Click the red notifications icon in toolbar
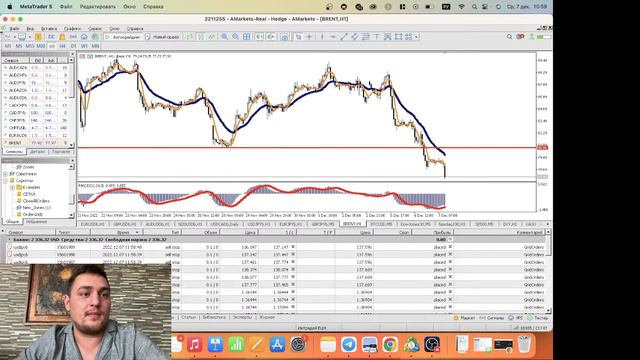The image size is (640, 360). click(520, 37)
